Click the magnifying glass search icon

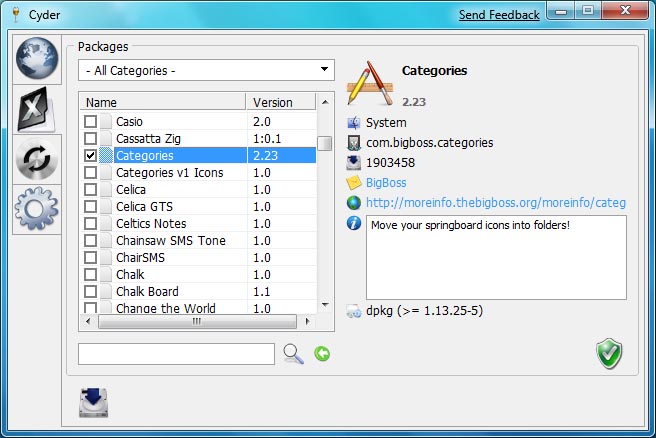tap(293, 354)
